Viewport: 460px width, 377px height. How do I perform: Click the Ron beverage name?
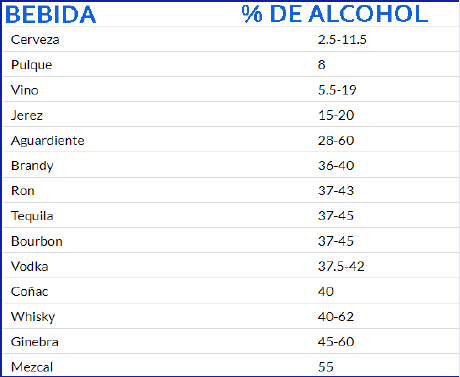[x=23, y=191]
